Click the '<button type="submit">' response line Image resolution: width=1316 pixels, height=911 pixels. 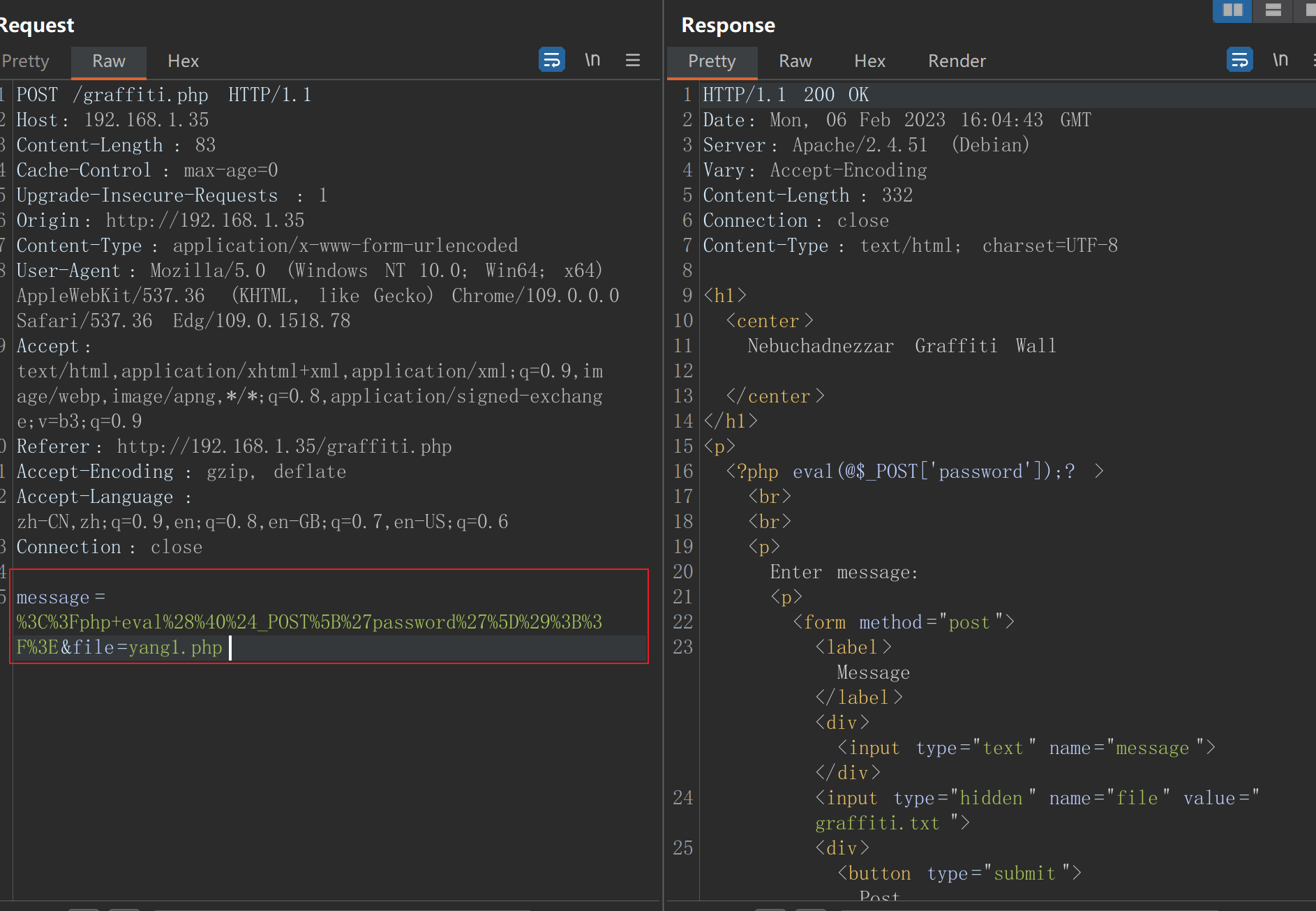959,873
